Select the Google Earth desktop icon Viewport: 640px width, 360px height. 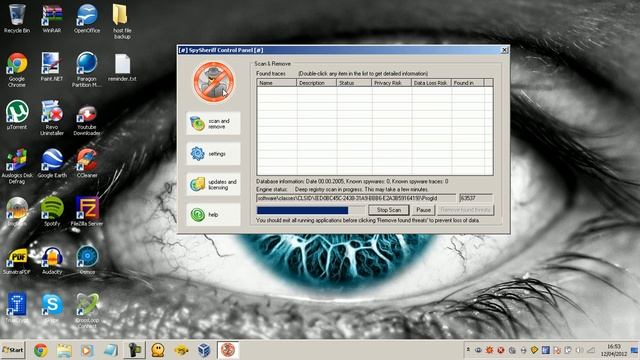click(52, 163)
